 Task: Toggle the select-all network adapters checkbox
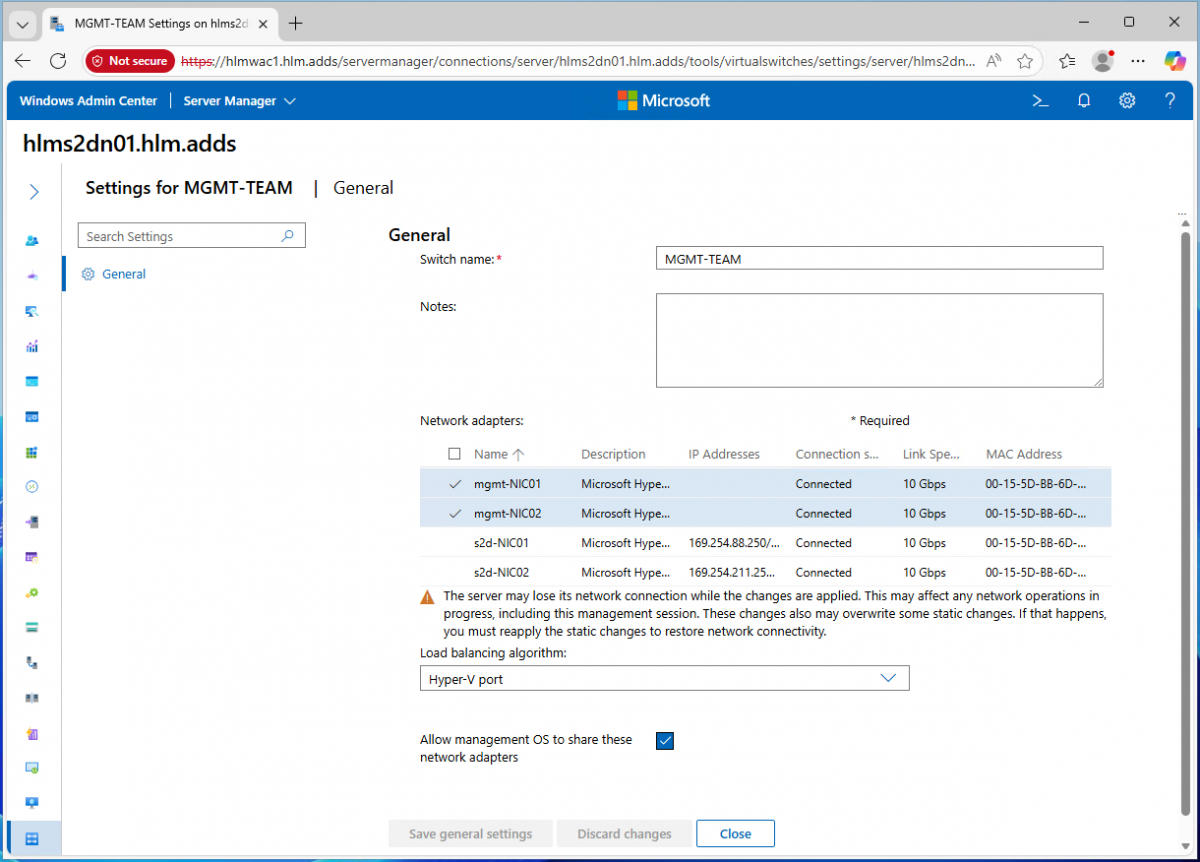455,454
